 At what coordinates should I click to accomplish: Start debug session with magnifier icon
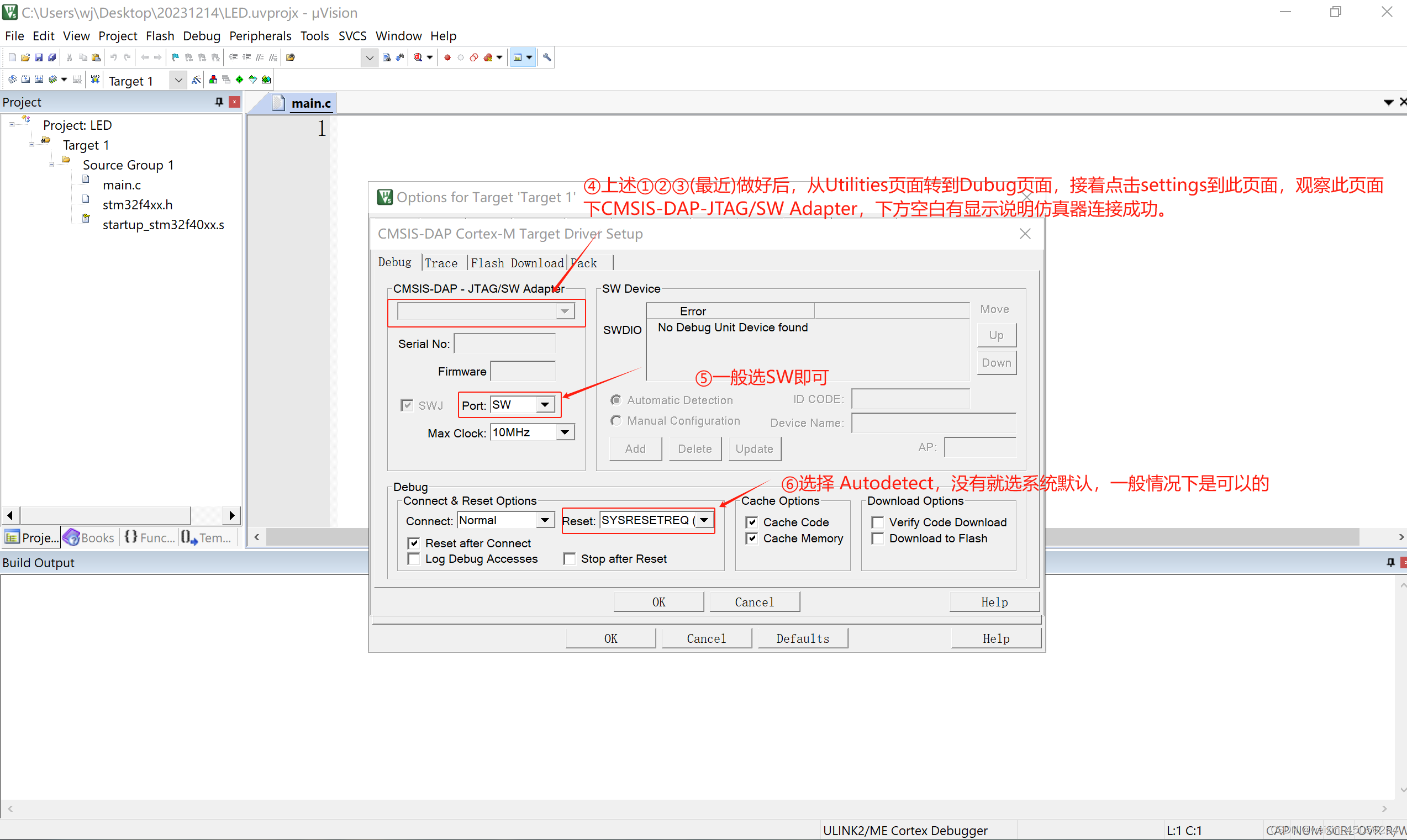pyautogui.click(x=418, y=57)
